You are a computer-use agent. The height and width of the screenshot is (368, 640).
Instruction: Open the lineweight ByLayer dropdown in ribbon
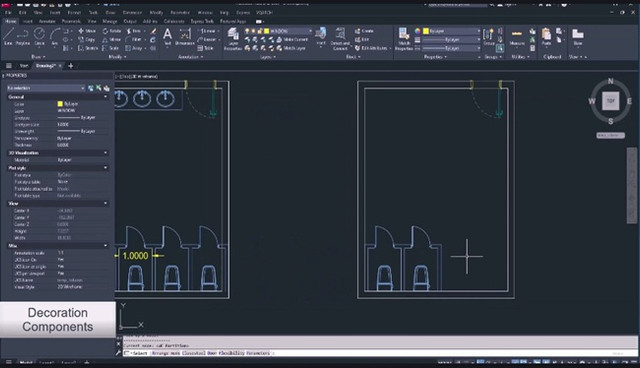tap(451, 40)
